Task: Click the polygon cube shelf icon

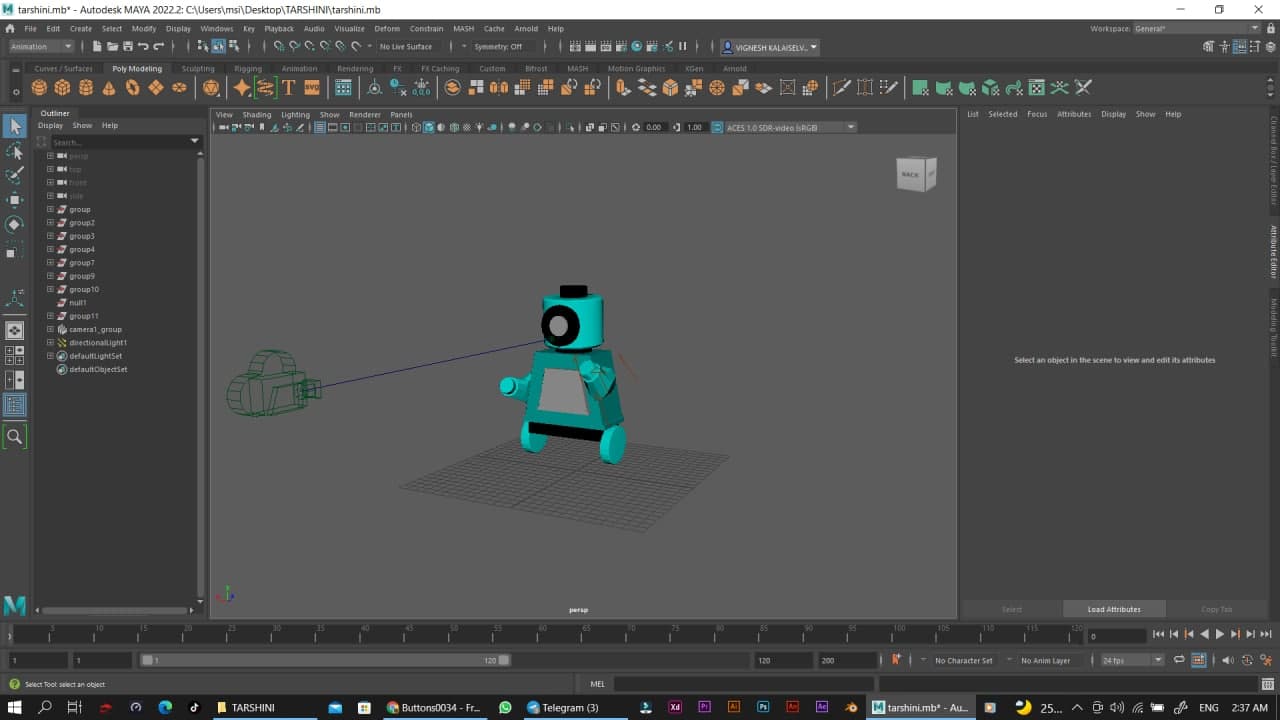Action: click(62, 88)
